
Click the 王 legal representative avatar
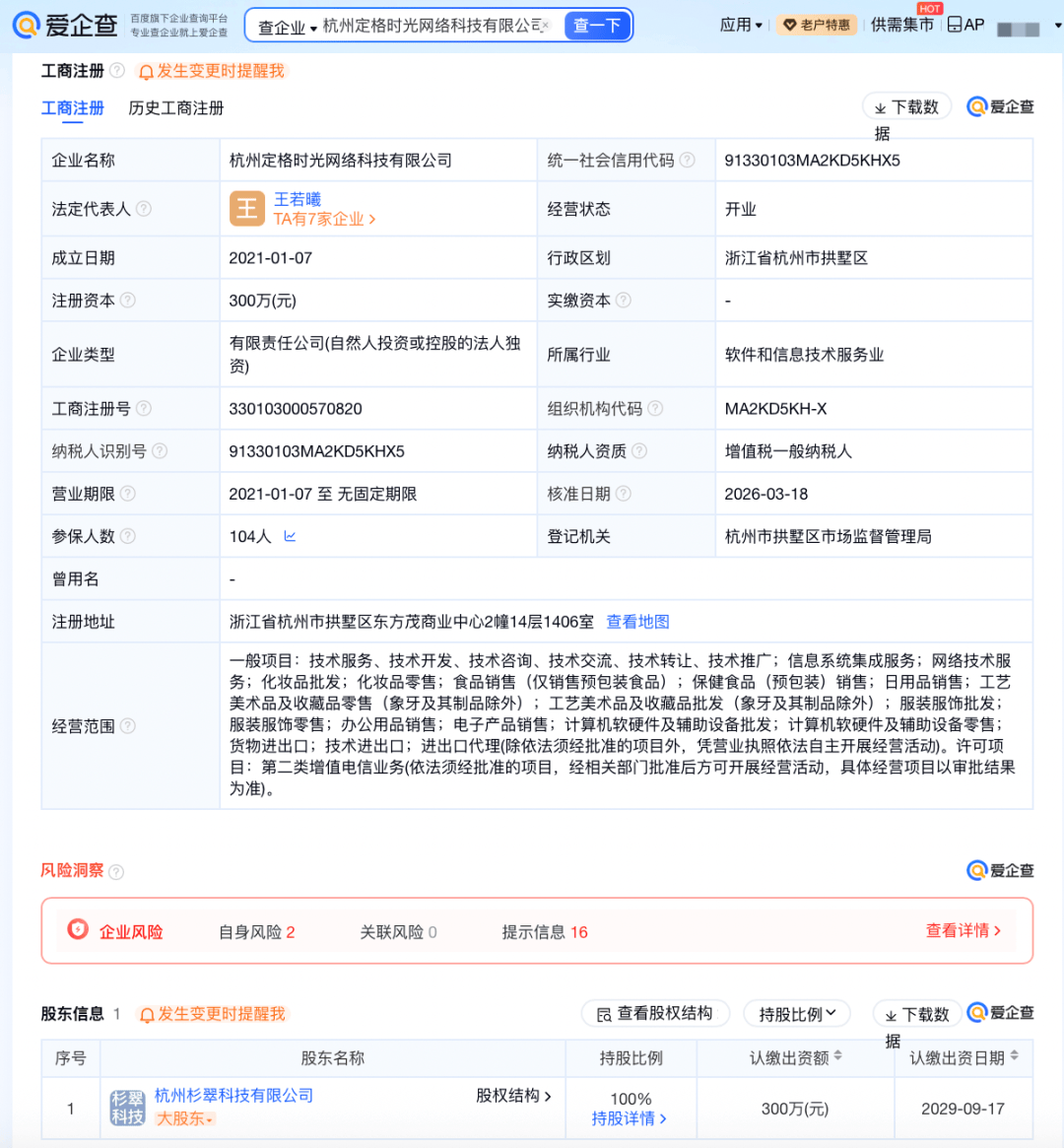[246, 209]
